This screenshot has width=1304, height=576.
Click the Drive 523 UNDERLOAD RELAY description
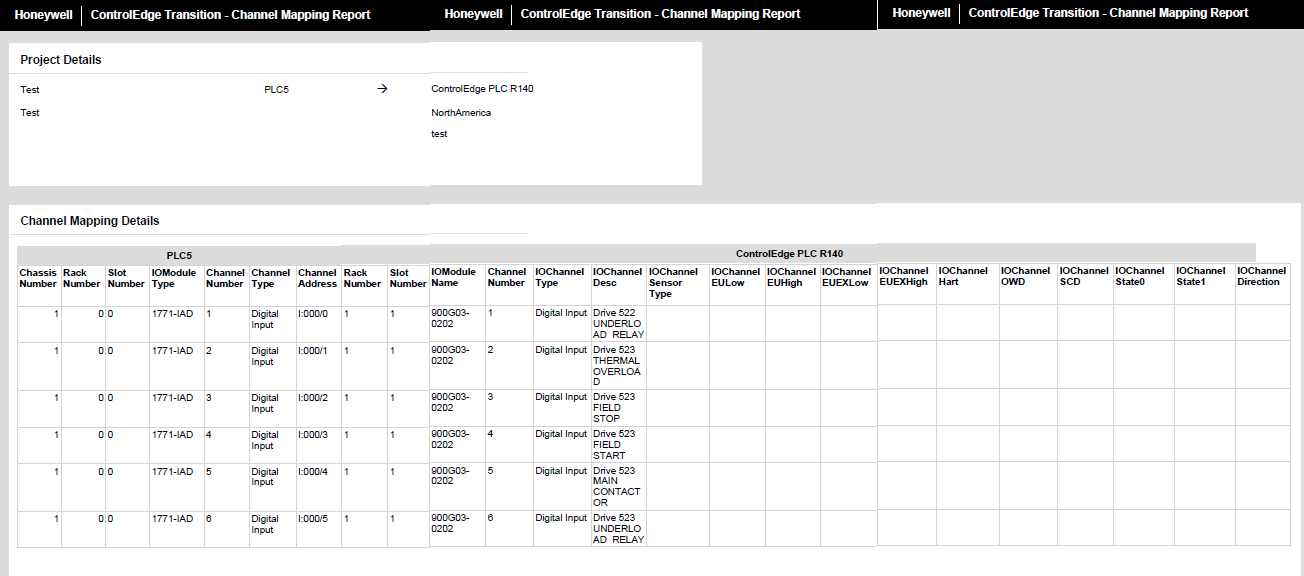pos(618,529)
